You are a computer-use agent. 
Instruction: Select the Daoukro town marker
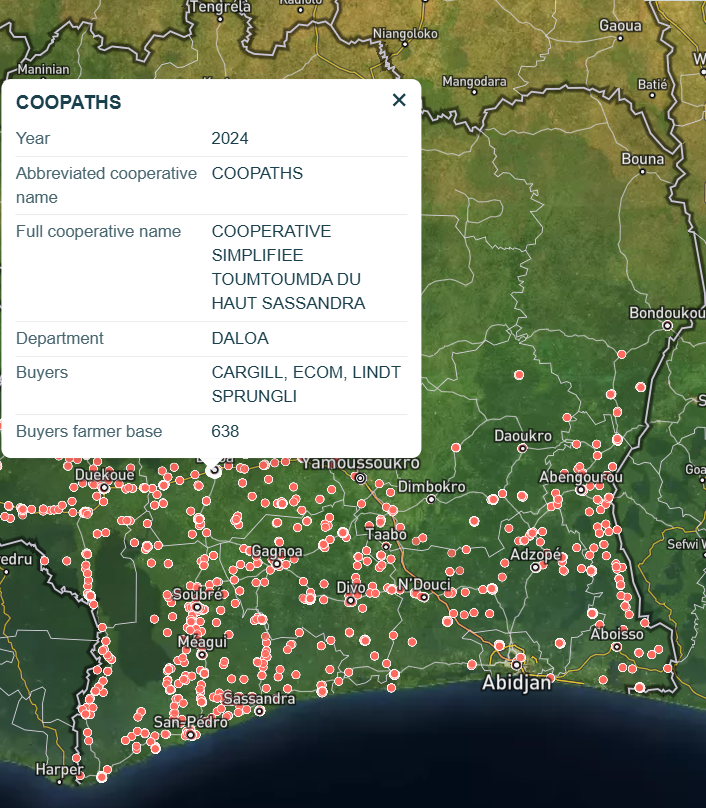522,448
